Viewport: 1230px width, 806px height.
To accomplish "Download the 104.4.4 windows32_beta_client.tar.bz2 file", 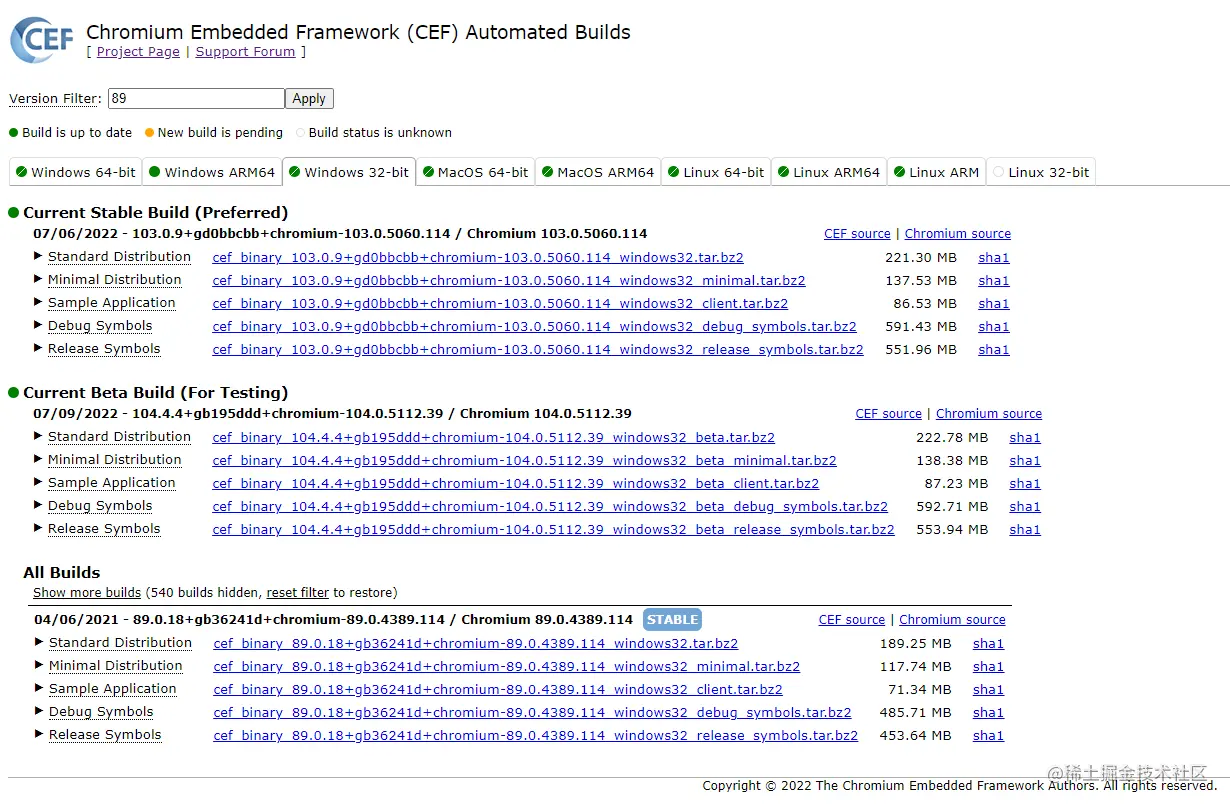I will (515, 484).
